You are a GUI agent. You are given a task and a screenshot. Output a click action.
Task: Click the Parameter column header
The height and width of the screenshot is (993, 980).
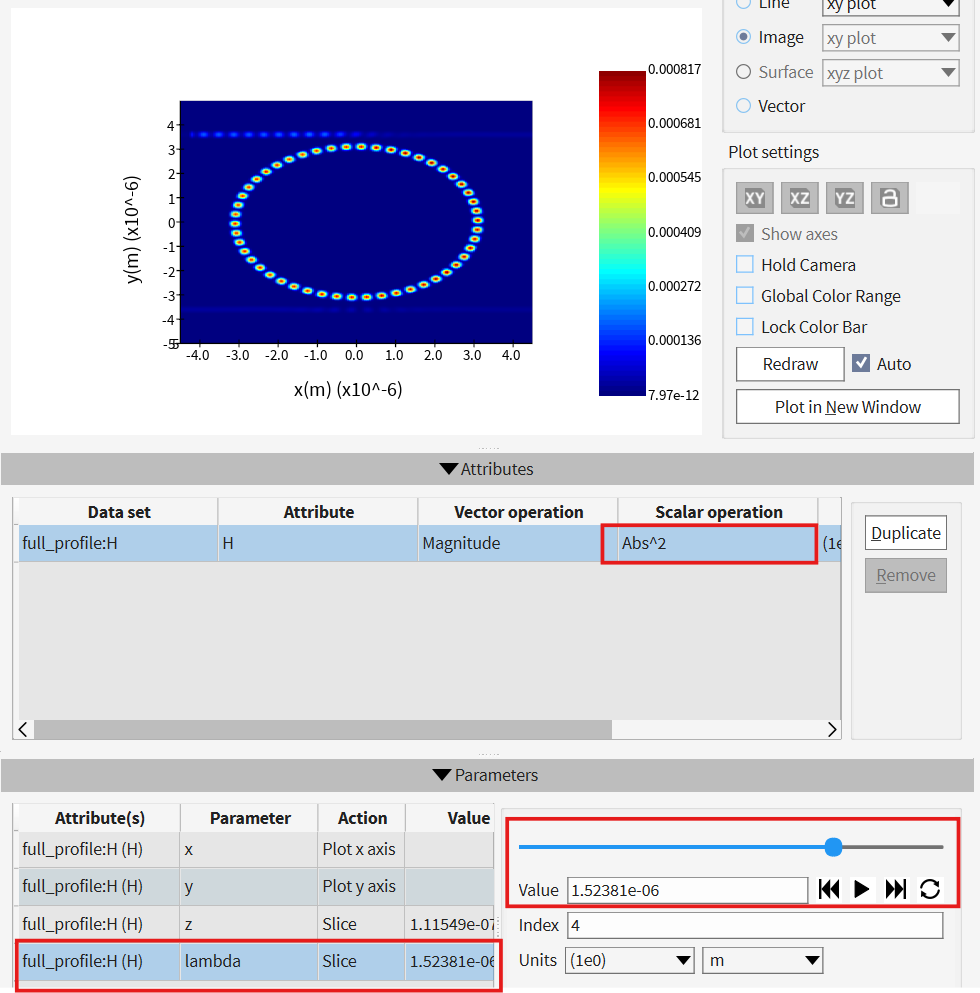[250, 818]
